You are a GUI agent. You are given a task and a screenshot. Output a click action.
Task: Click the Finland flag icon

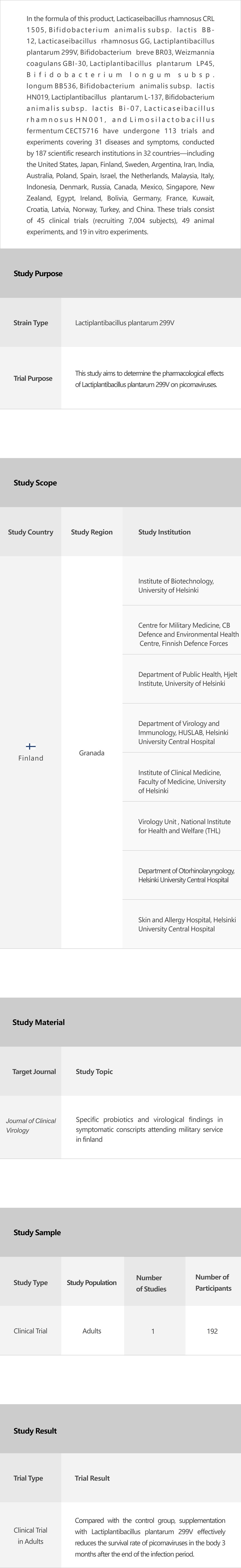click(x=31, y=746)
